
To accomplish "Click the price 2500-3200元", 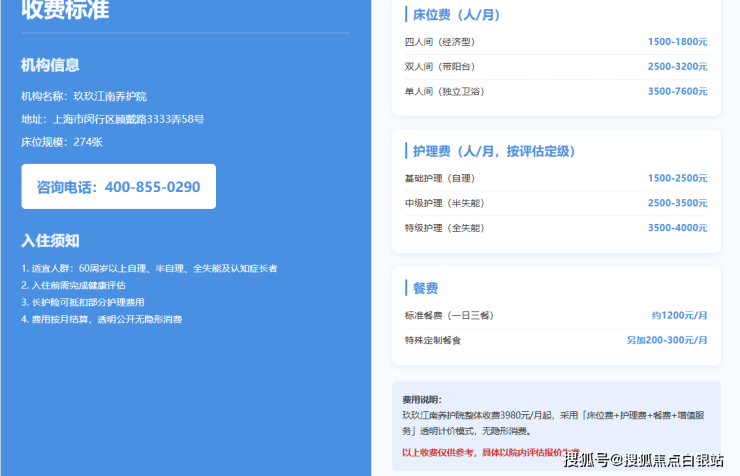I will [677, 67].
